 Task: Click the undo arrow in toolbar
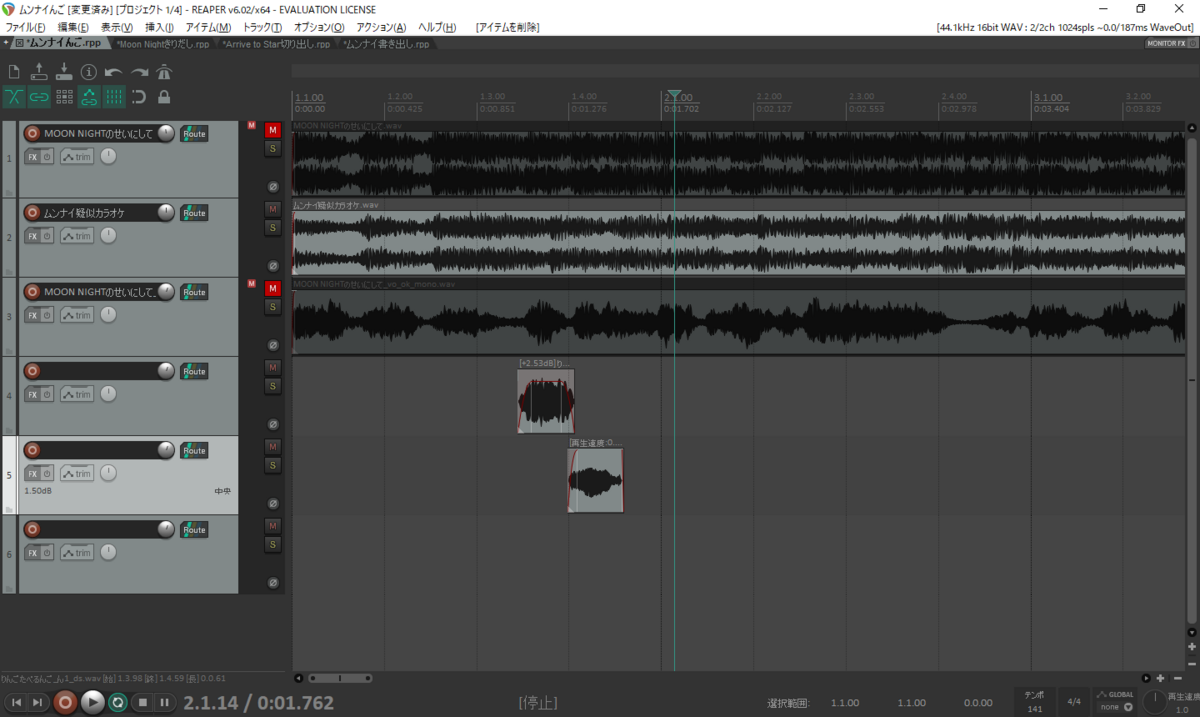(114, 72)
